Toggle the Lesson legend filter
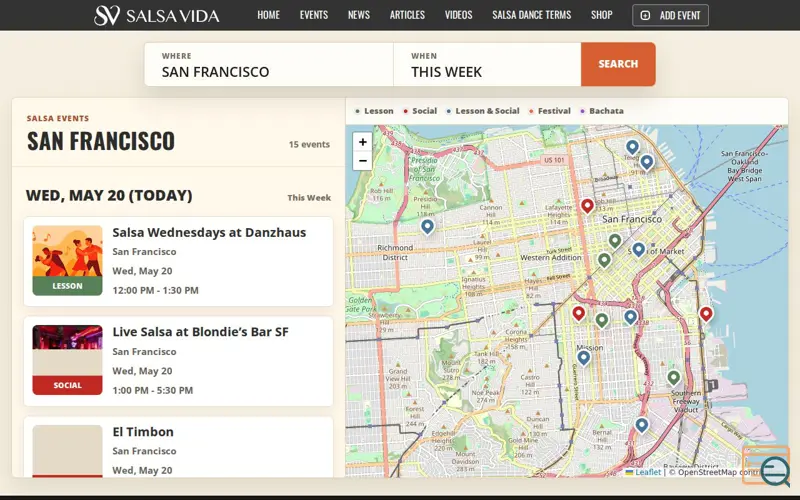 [x=374, y=111]
